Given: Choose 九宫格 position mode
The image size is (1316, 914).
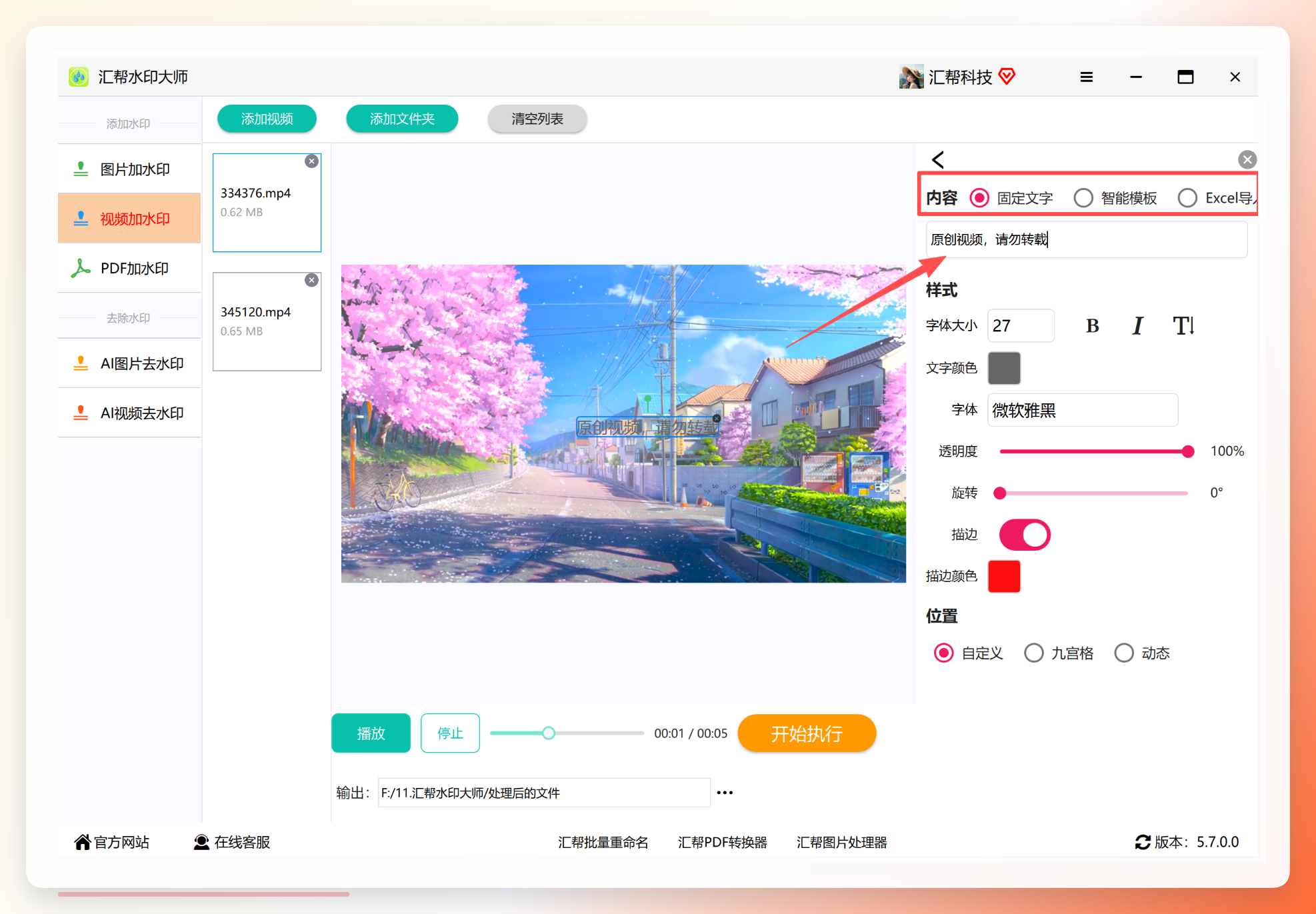Looking at the screenshot, I should click(x=1059, y=653).
